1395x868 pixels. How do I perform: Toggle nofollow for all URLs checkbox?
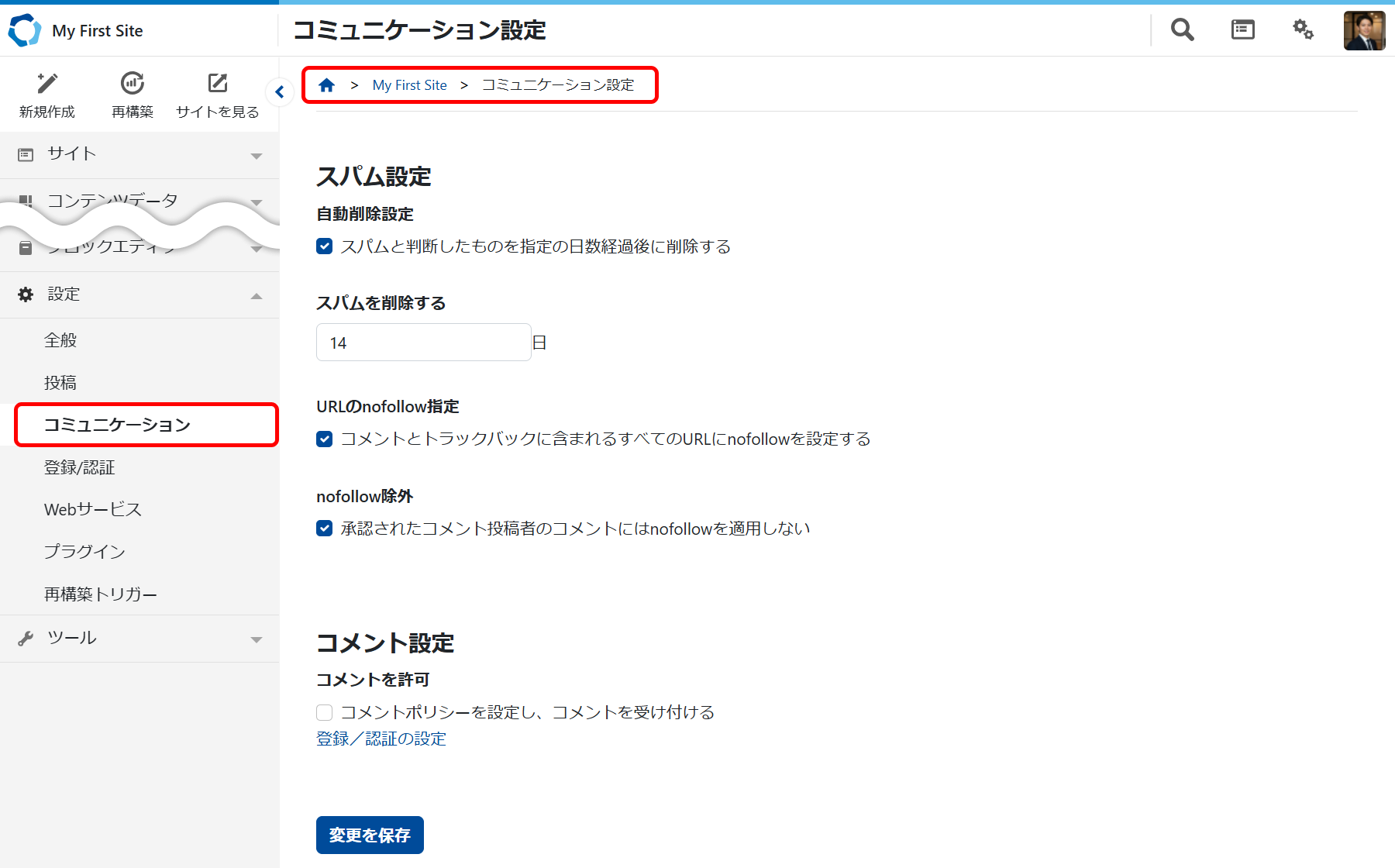tap(325, 439)
